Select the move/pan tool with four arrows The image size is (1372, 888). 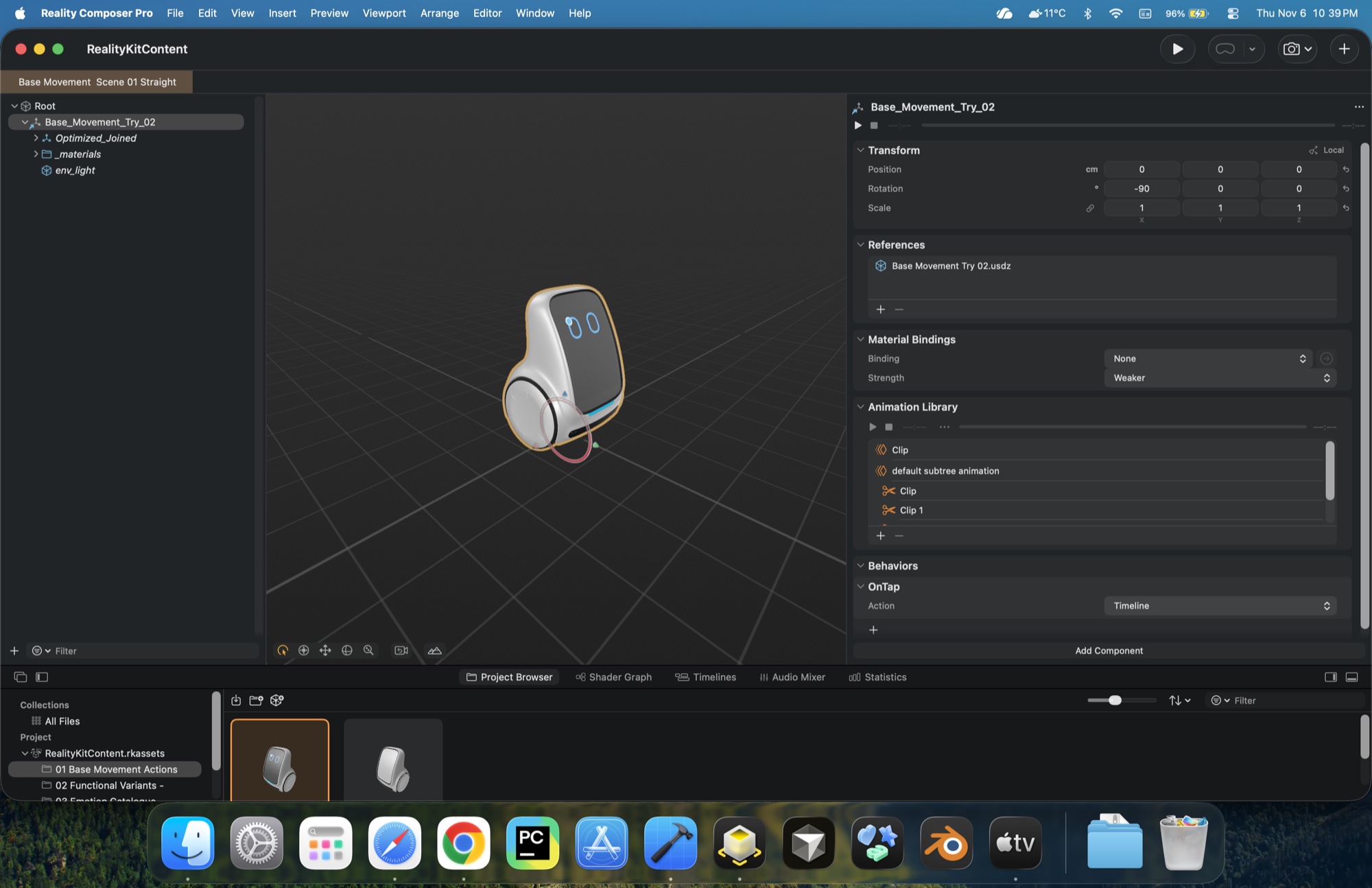tap(325, 651)
